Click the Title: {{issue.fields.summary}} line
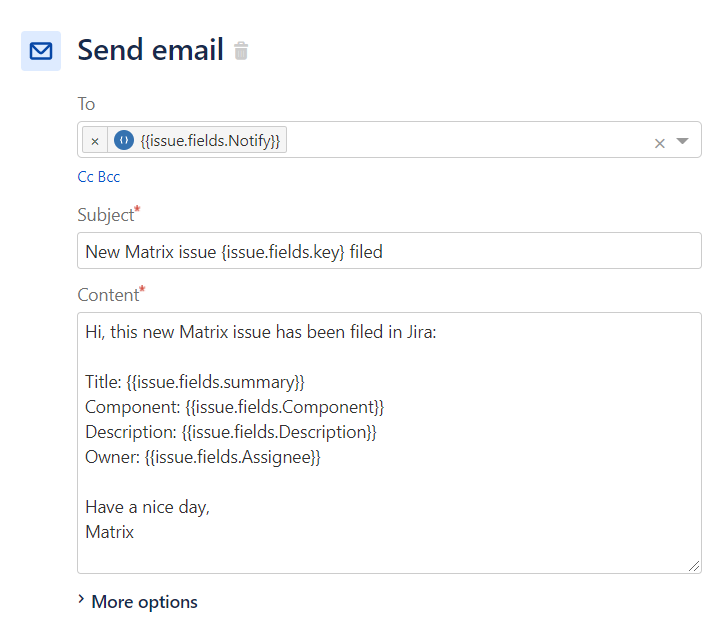Screen dimensions: 721x627 point(195,382)
